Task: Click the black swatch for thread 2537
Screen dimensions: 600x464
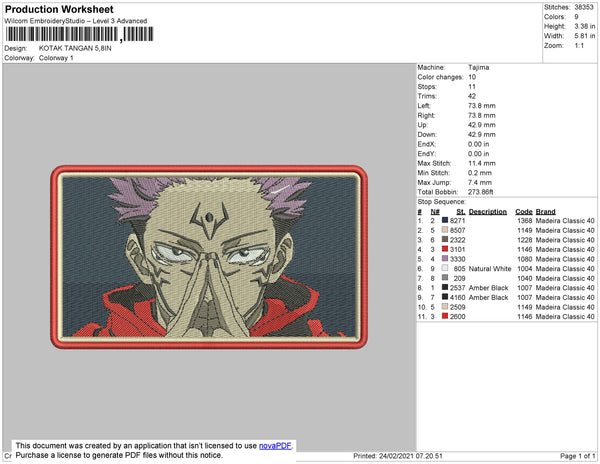Action: click(x=445, y=287)
